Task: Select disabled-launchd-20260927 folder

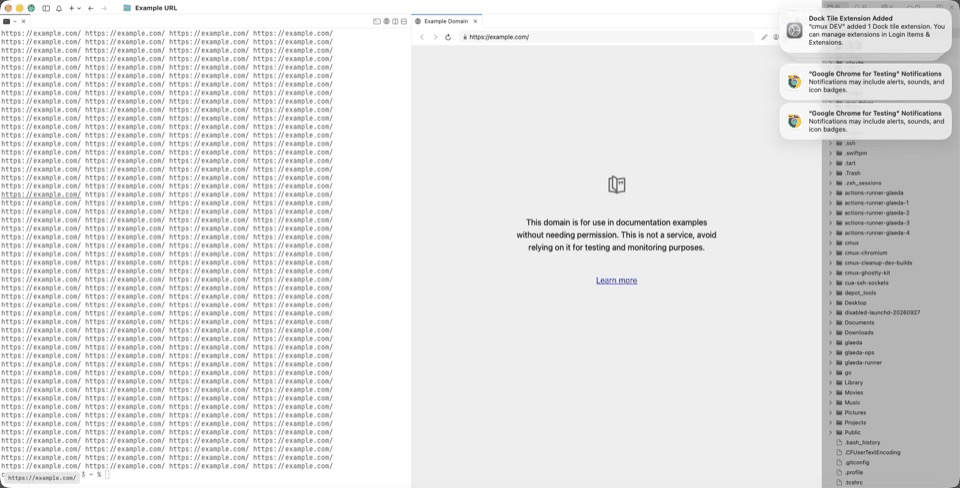Action: (x=882, y=312)
